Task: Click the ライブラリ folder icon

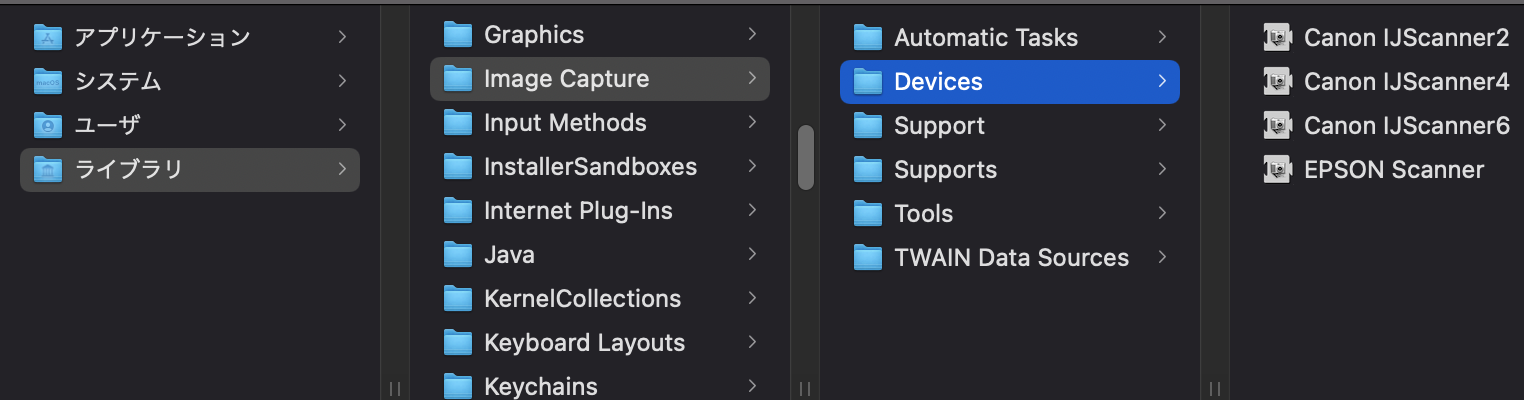Action: click(48, 170)
